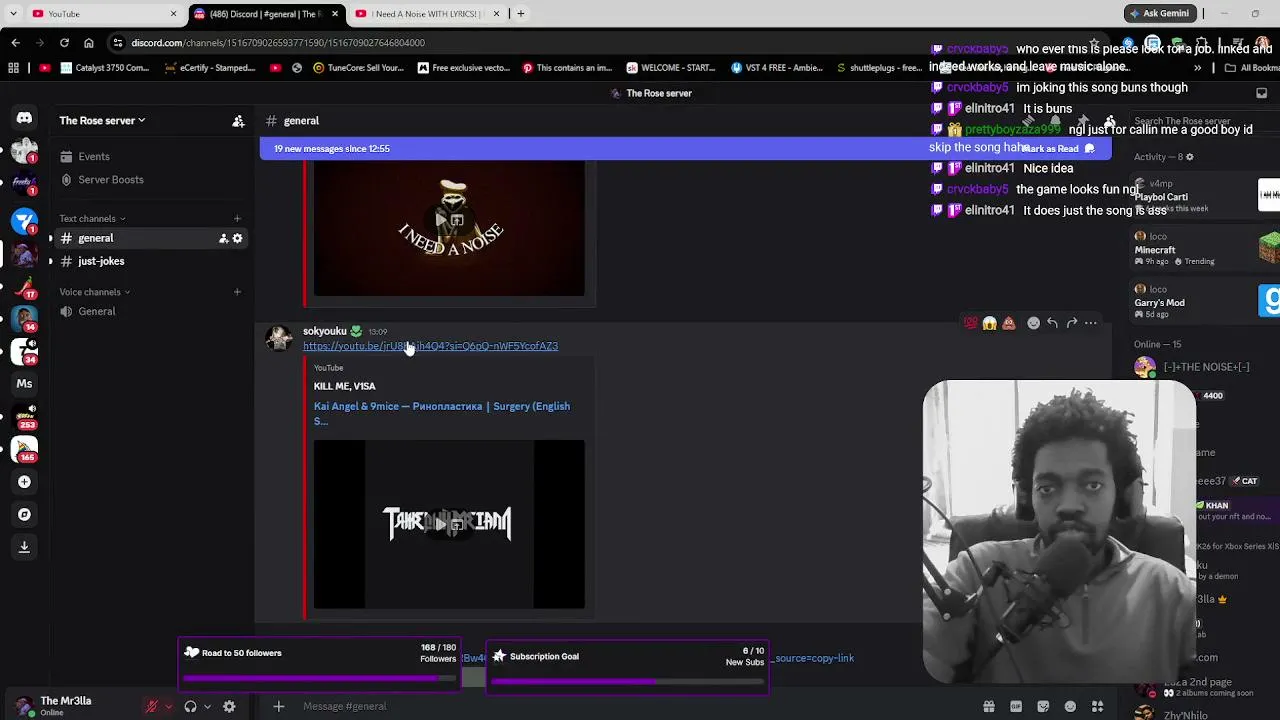Click Download Apps icon in server rail
Screen dimensions: 1280x720
point(24,547)
